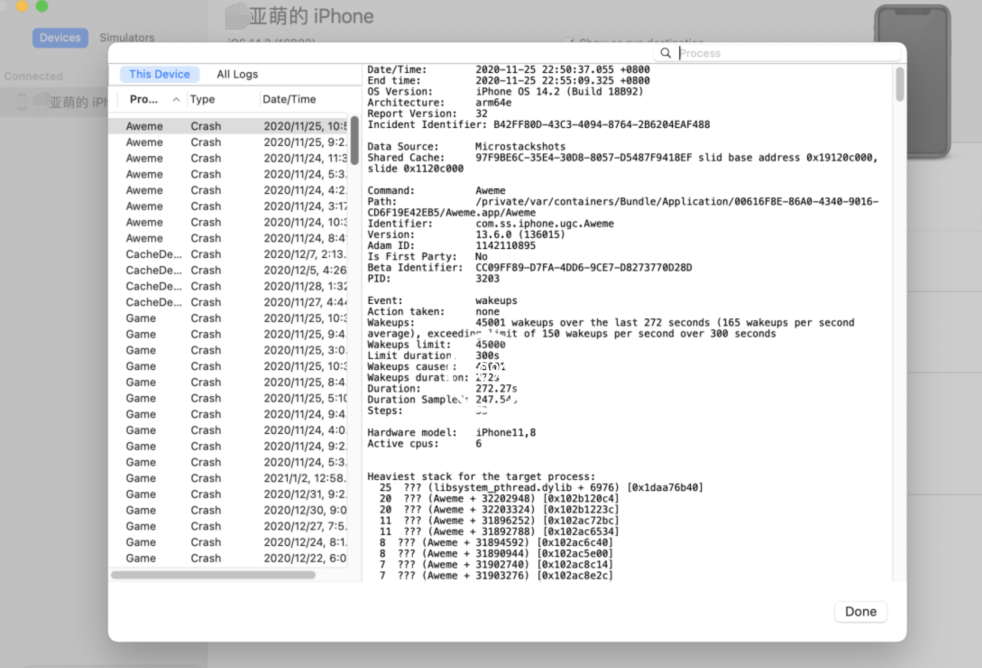Select Game crash from 2020/12/30
982x668 pixels.
click(229, 510)
